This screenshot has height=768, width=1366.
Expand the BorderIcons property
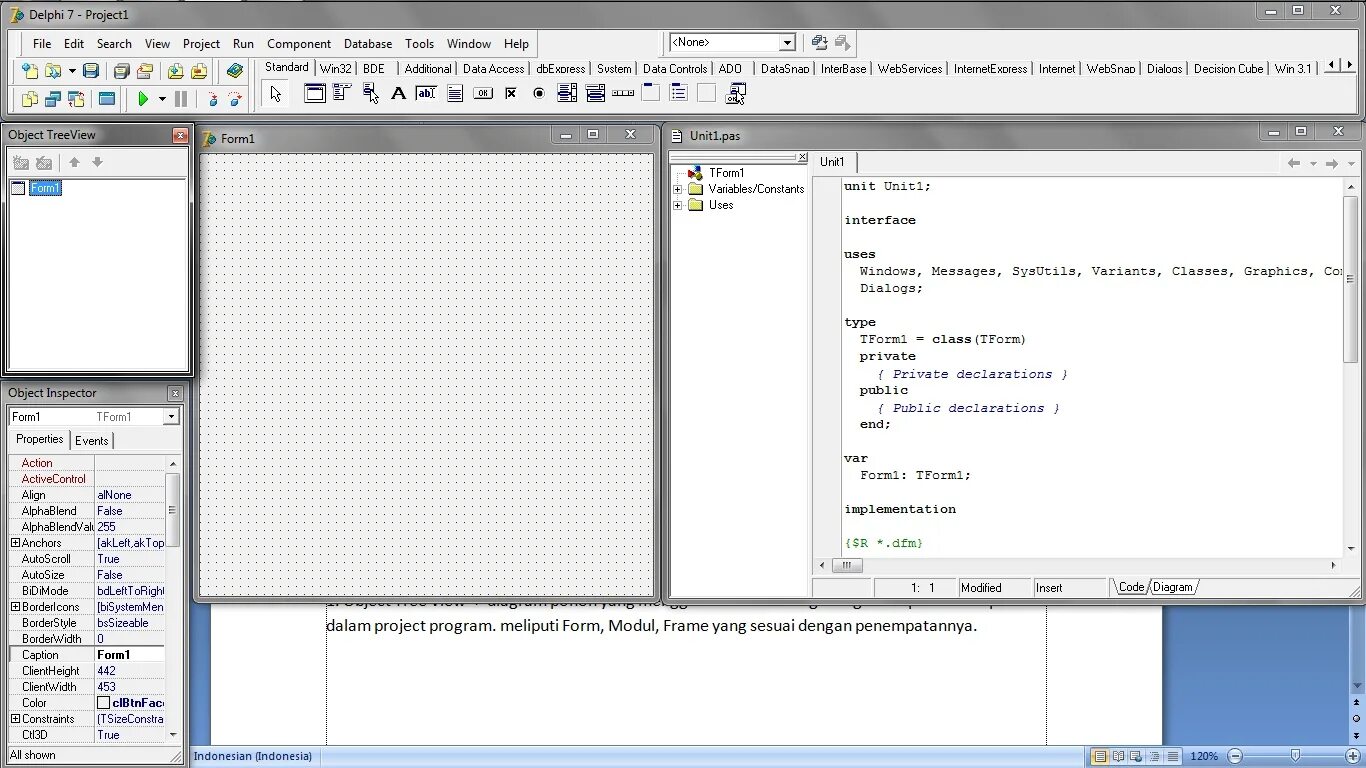[15, 607]
